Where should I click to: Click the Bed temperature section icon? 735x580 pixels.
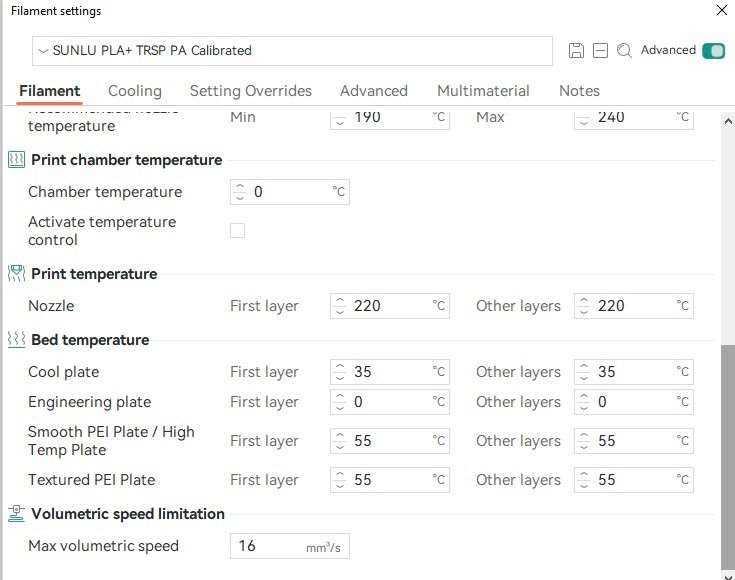click(x=16, y=340)
